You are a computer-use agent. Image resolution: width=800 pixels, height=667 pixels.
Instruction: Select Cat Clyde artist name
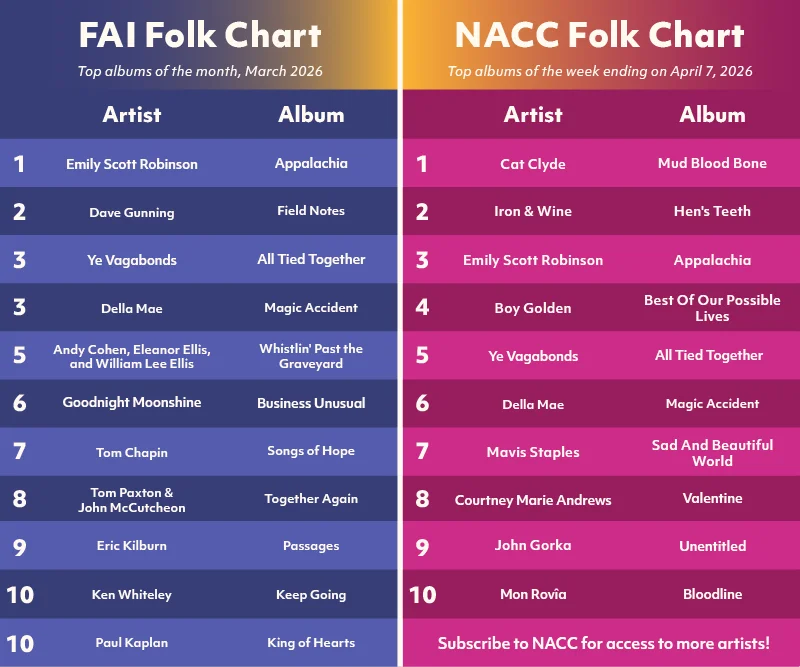click(533, 164)
